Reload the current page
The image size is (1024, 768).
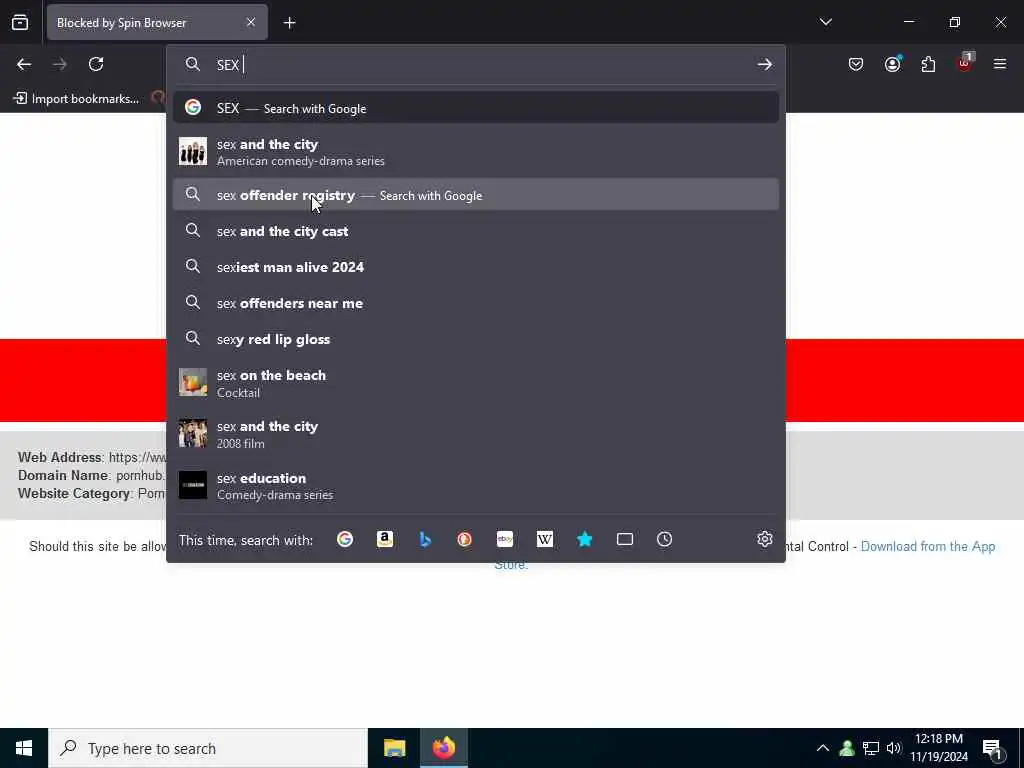pyautogui.click(x=96, y=64)
